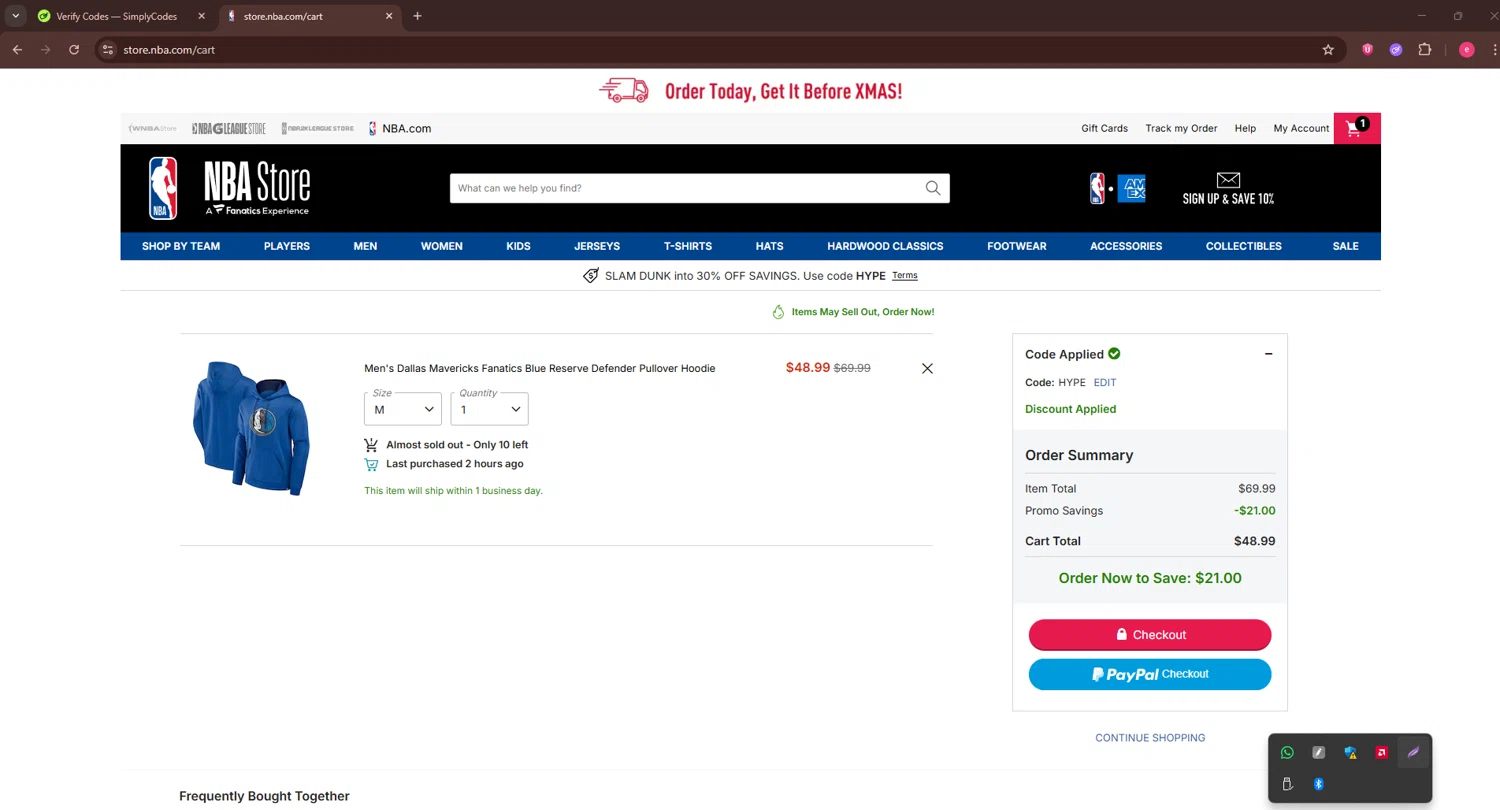The width and height of the screenshot is (1500, 810).
Task: Open the Chrome profile avatar
Action: click(1467, 50)
